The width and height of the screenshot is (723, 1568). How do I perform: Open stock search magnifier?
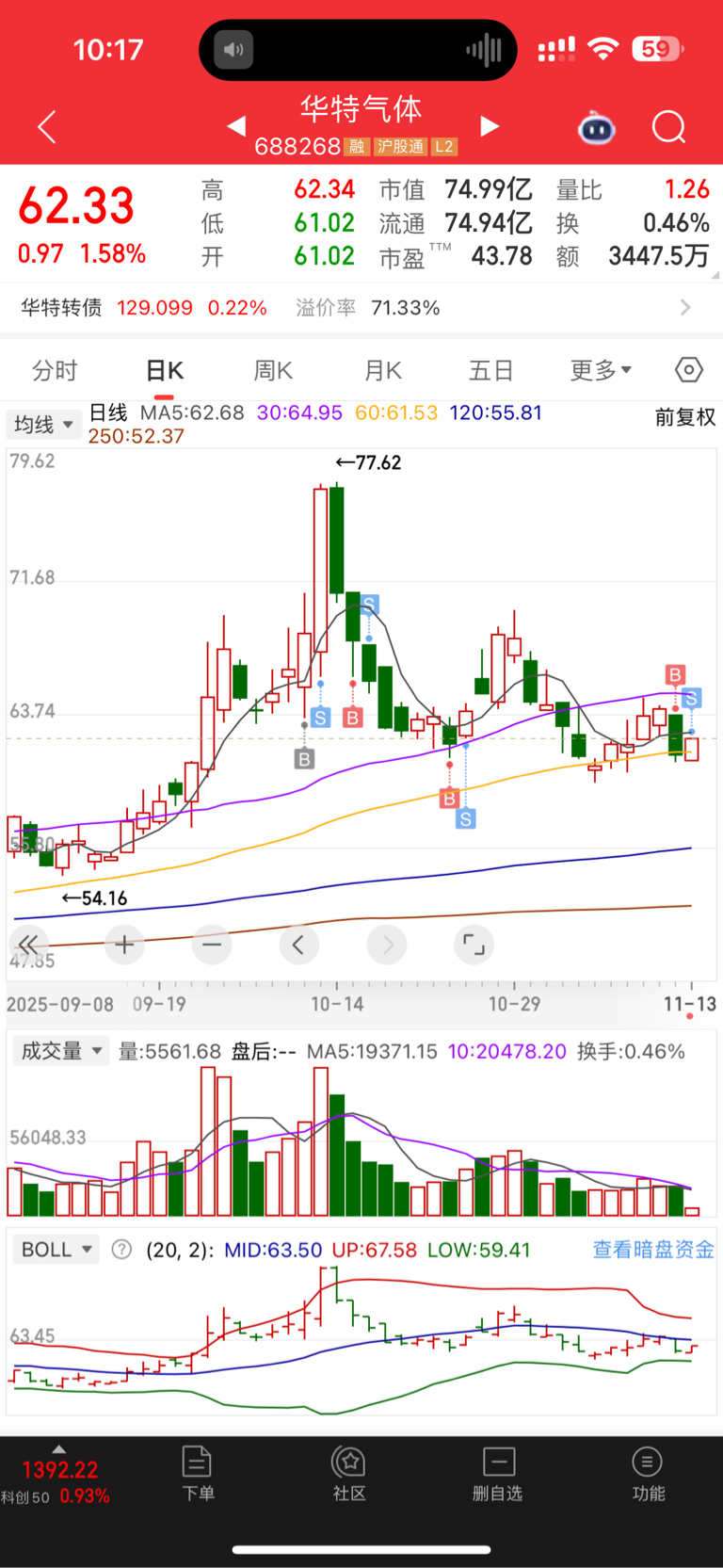(669, 126)
